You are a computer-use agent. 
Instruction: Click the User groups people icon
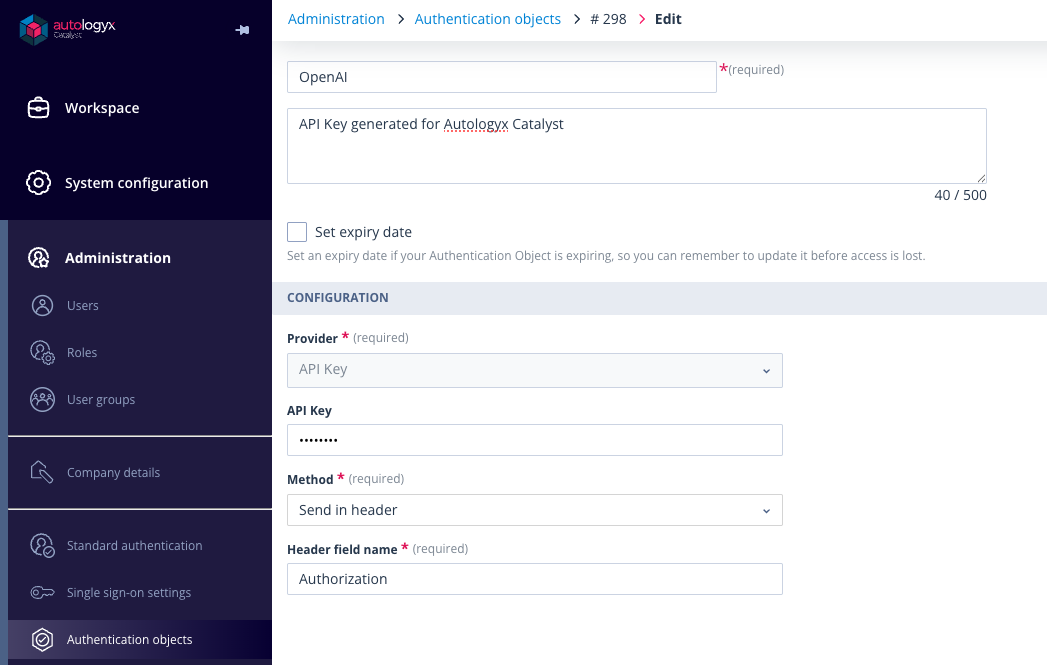(x=42, y=400)
